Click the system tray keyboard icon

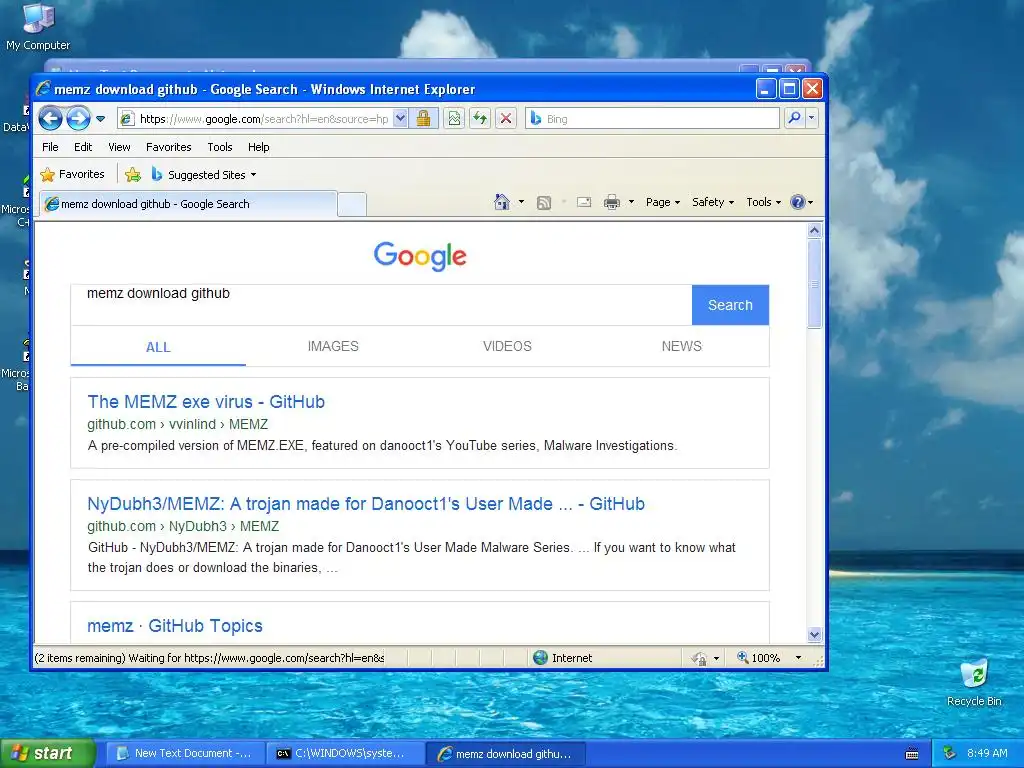912,754
